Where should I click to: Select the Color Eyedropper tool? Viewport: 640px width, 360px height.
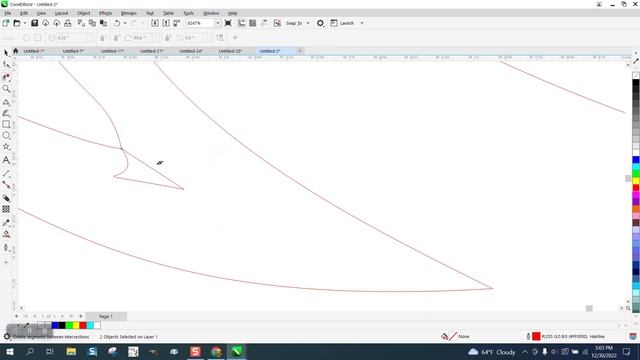(x=6, y=222)
